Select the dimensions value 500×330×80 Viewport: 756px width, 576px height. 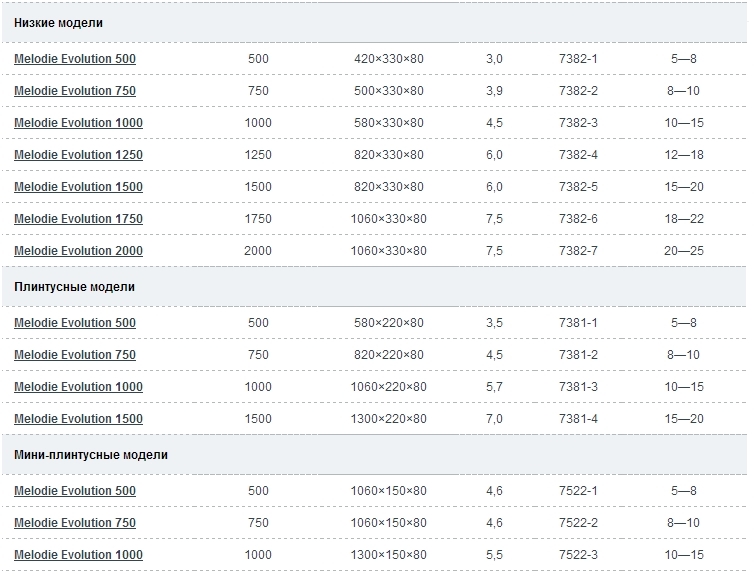click(x=389, y=91)
